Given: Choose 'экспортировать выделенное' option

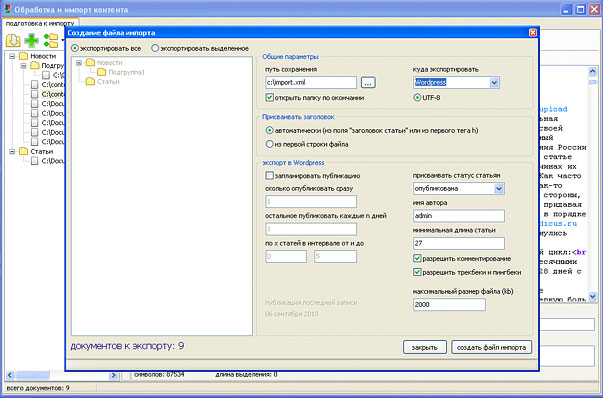Looking at the screenshot, I should (200, 48).
